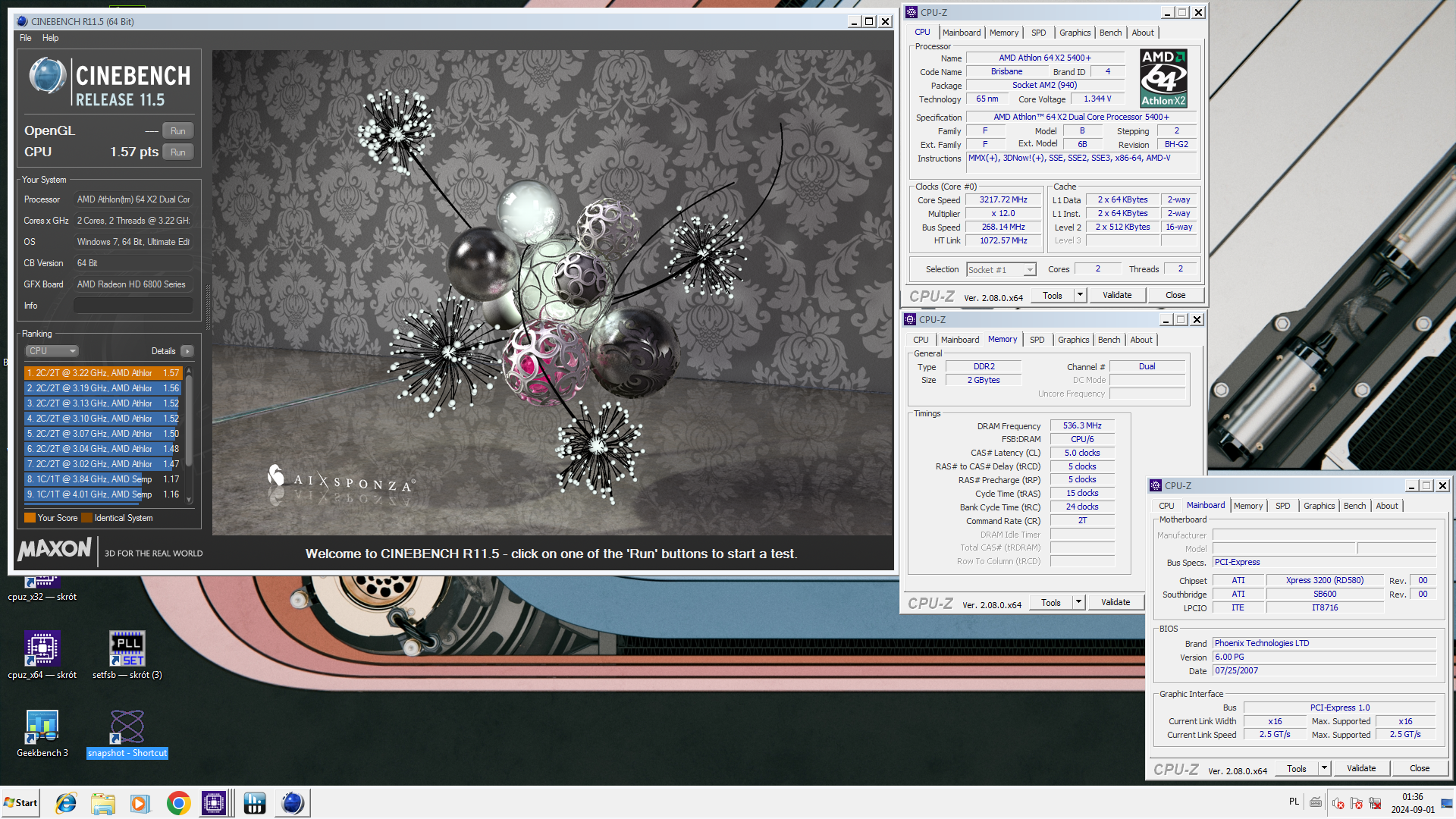Open the CPU ranking dropdown
1456x819 pixels.
(x=52, y=351)
